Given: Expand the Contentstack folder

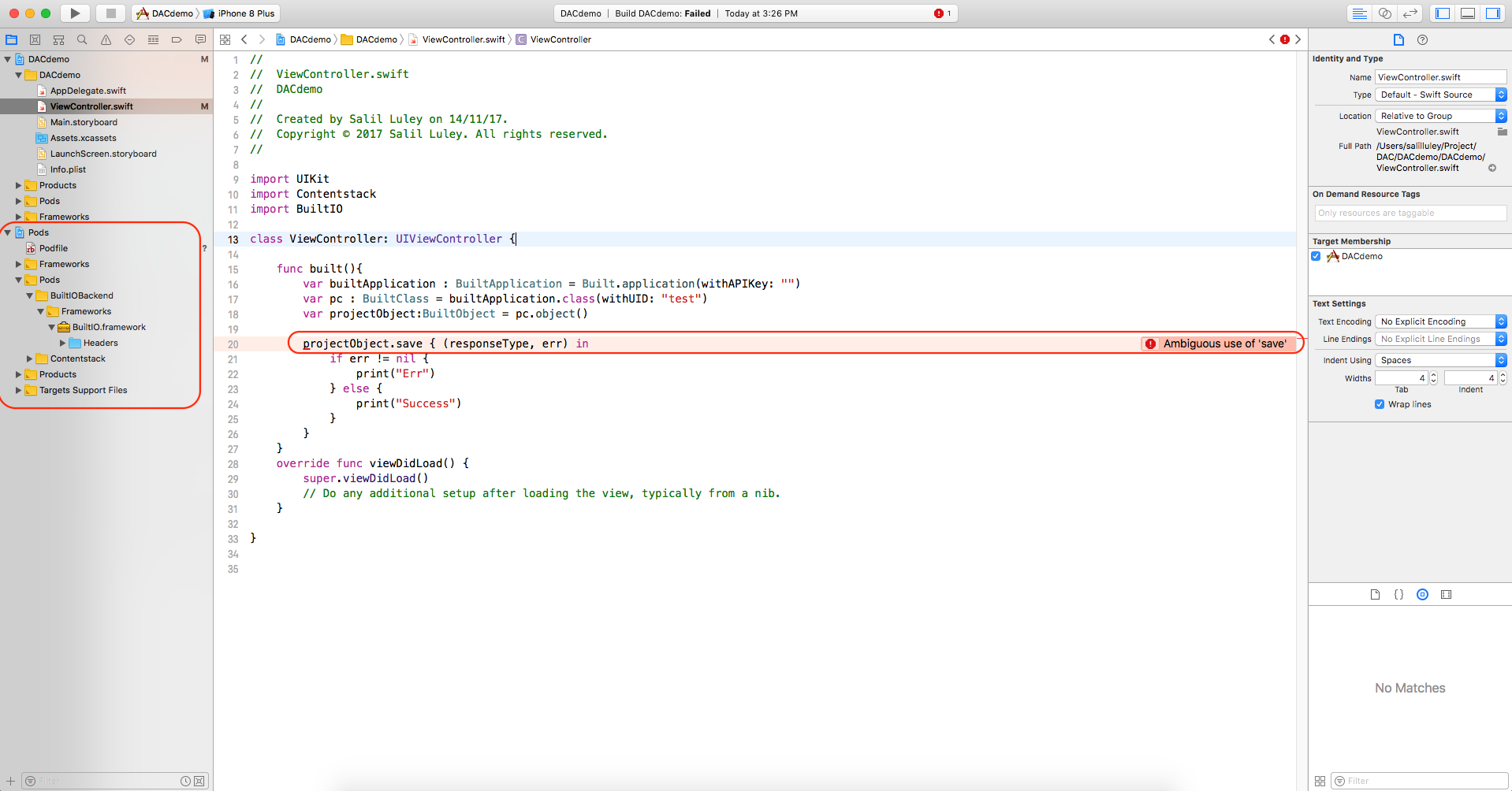Looking at the screenshot, I should click(30, 358).
